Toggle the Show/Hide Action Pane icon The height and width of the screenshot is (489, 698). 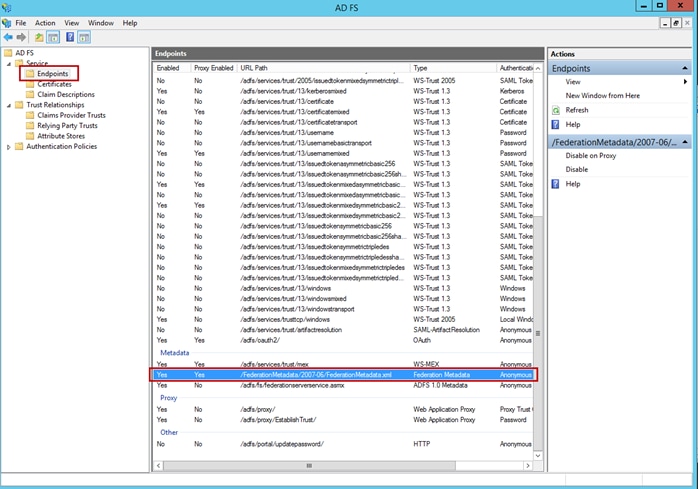84,37
